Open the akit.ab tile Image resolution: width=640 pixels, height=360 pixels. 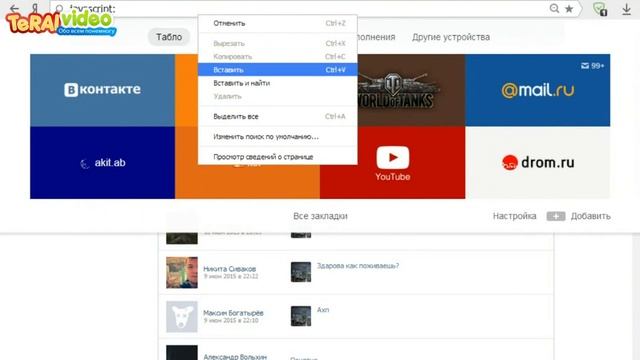pos(102,162)
